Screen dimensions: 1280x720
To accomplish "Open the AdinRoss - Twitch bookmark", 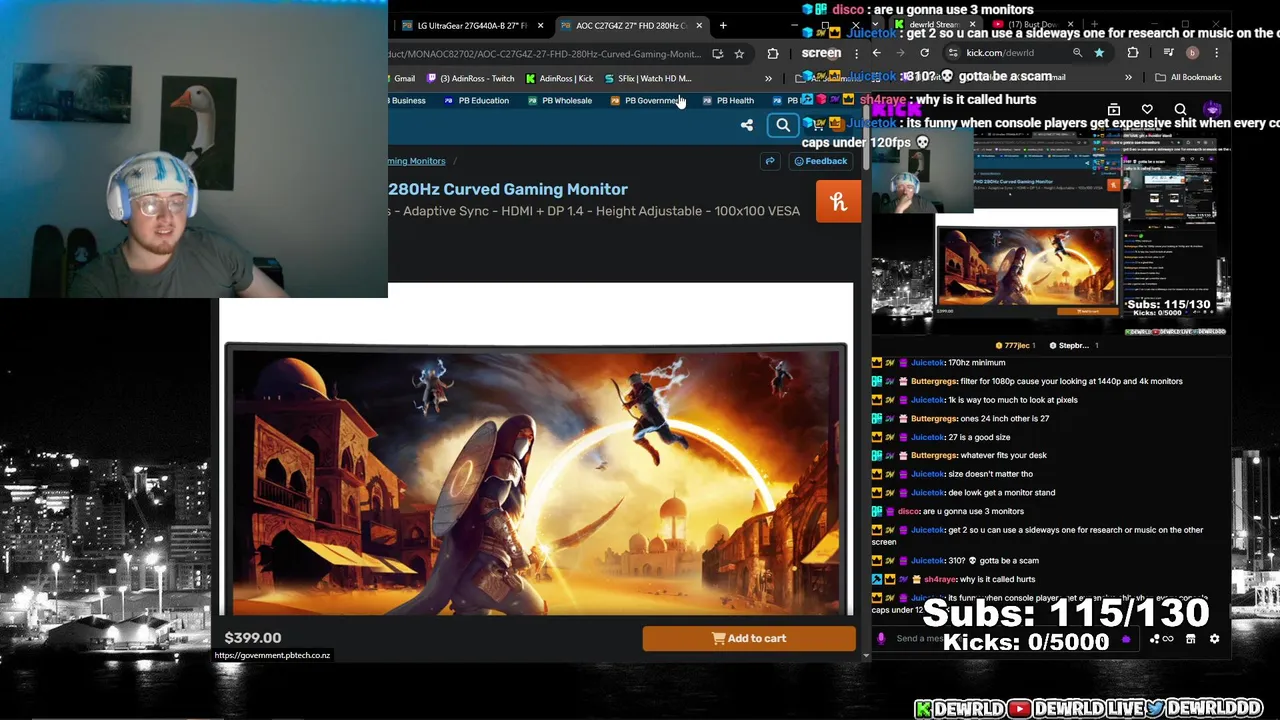I will [470, 78].
